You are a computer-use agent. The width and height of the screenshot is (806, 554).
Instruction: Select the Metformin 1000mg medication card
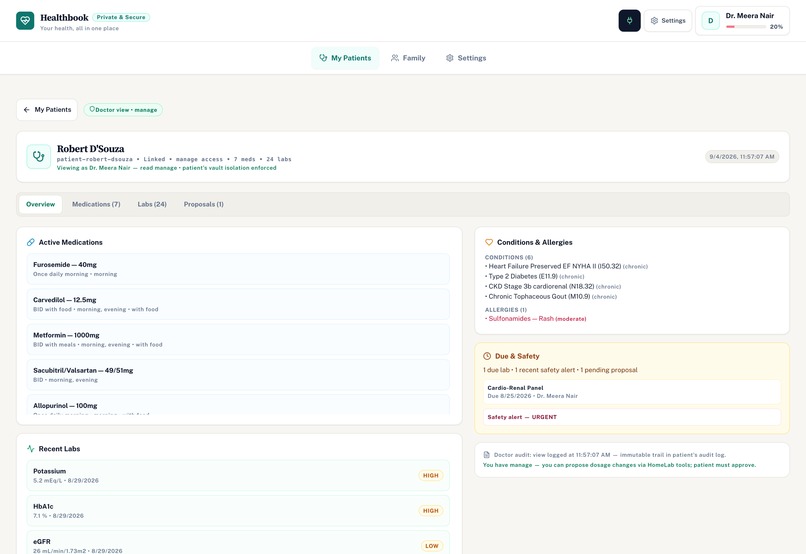238,339
